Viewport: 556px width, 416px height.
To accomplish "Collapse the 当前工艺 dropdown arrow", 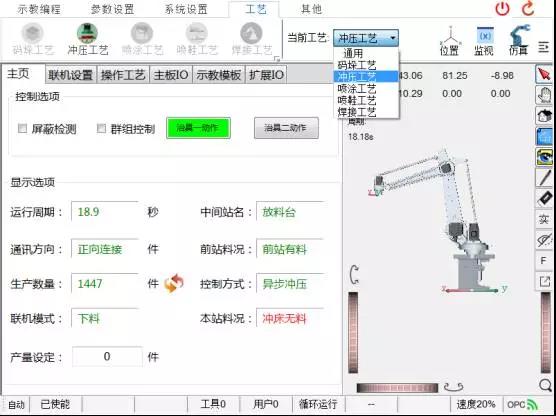I will (x=393, y=38).
